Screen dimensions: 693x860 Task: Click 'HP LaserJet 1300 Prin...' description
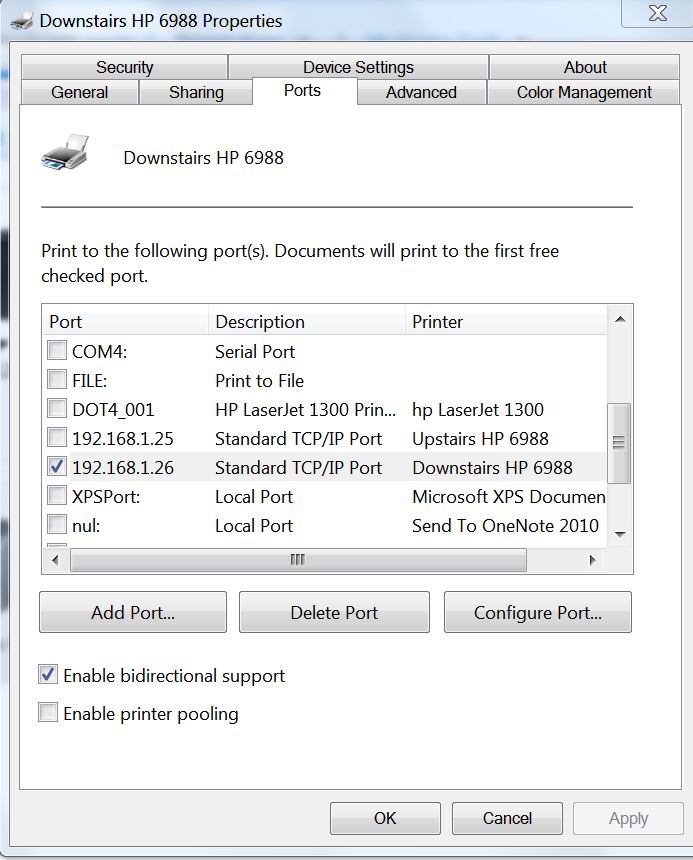(305, 409)
